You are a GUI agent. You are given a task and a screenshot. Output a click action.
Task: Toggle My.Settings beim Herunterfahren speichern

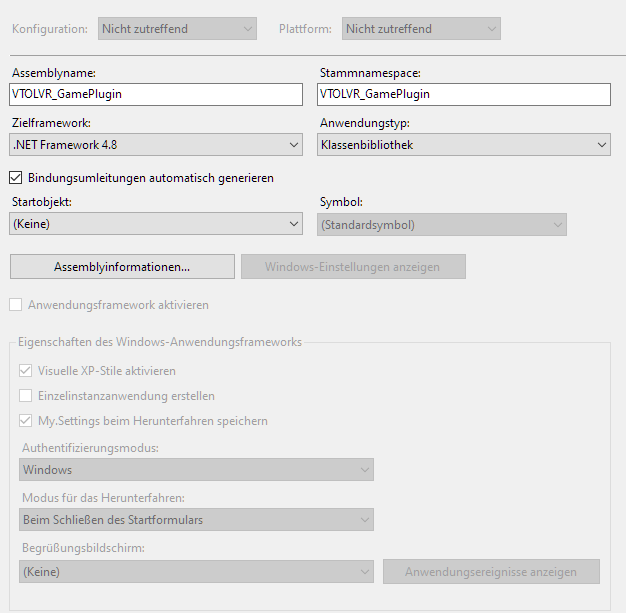(x=26, y=421)
